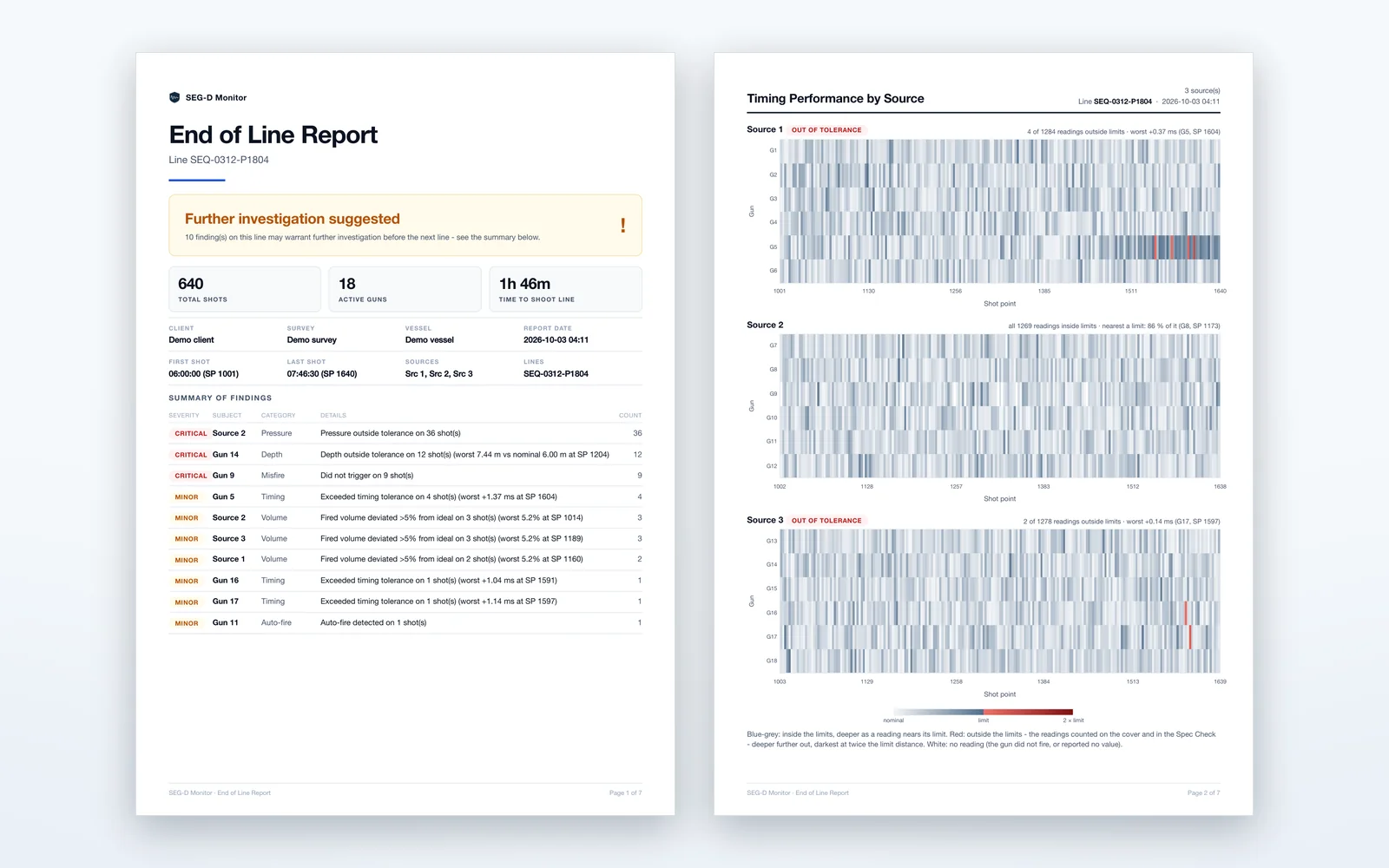The height and width of the screenshot is (868, 1389).
Task: Click the SUMMARY OF FINDINGS section header
Action: [x=221, y=398]
